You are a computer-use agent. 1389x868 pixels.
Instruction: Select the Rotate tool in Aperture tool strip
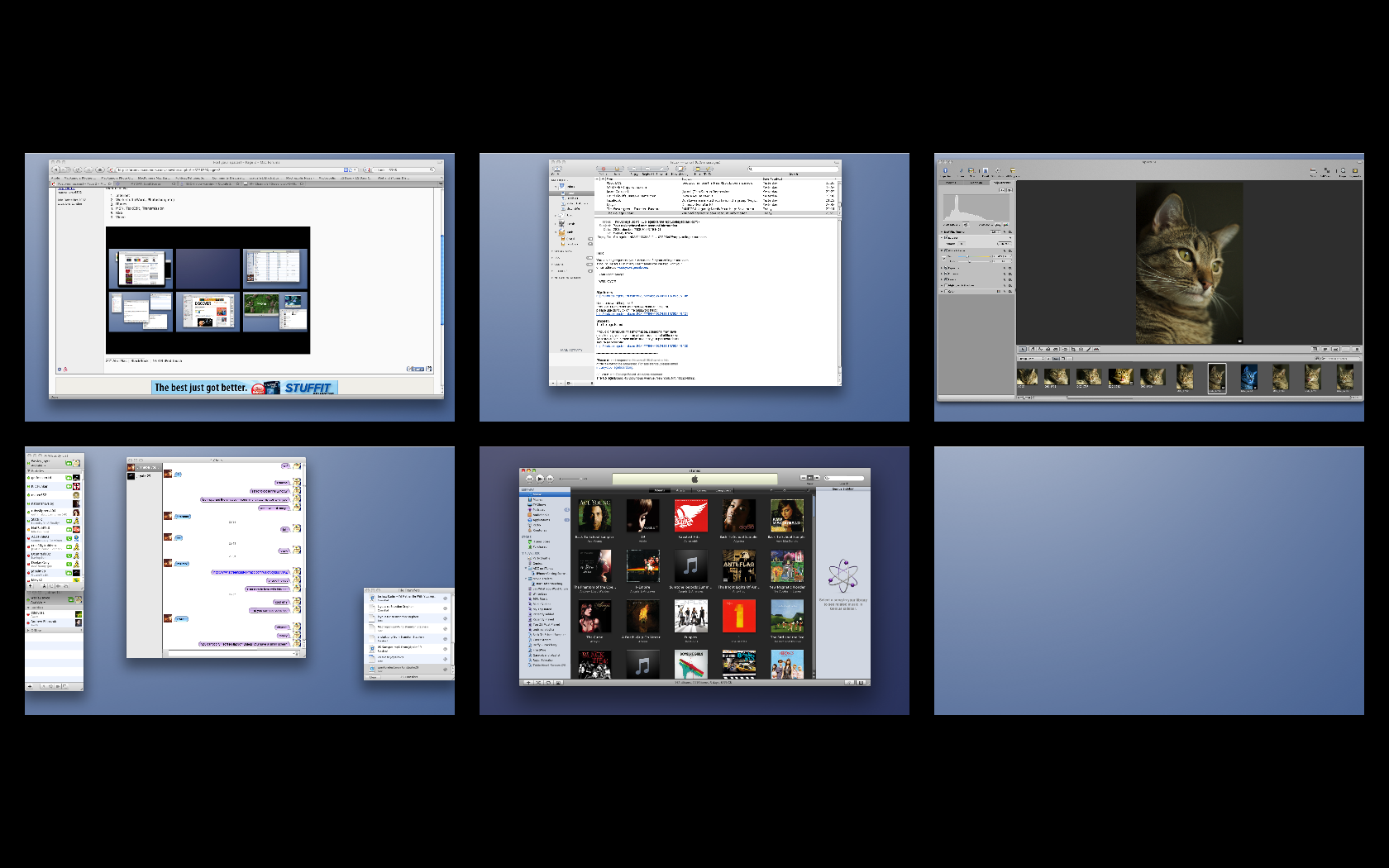pyautogui.click(x=1032, y=349)
